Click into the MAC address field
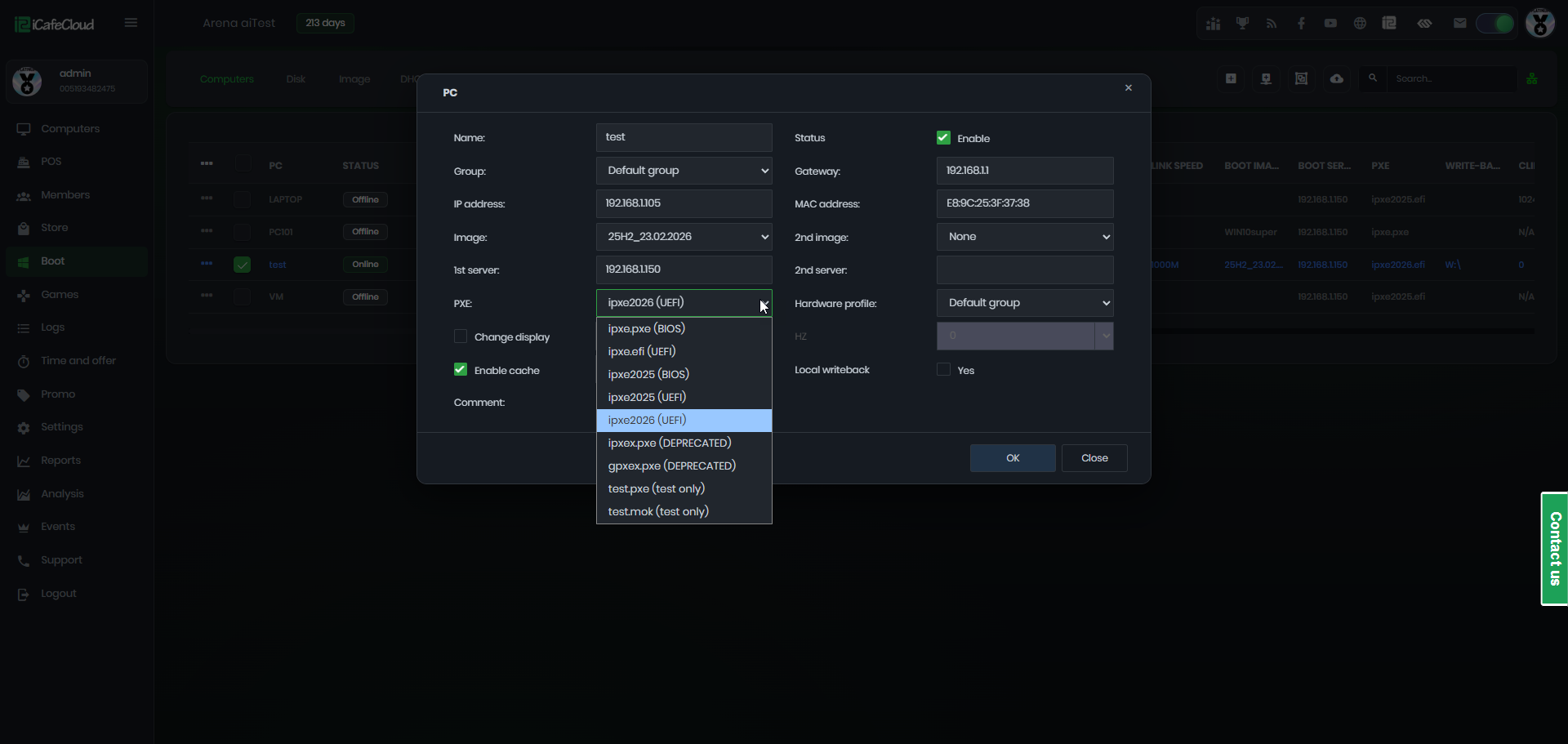This screenshot has width=1568, height=744. [x=1024, y=203]
